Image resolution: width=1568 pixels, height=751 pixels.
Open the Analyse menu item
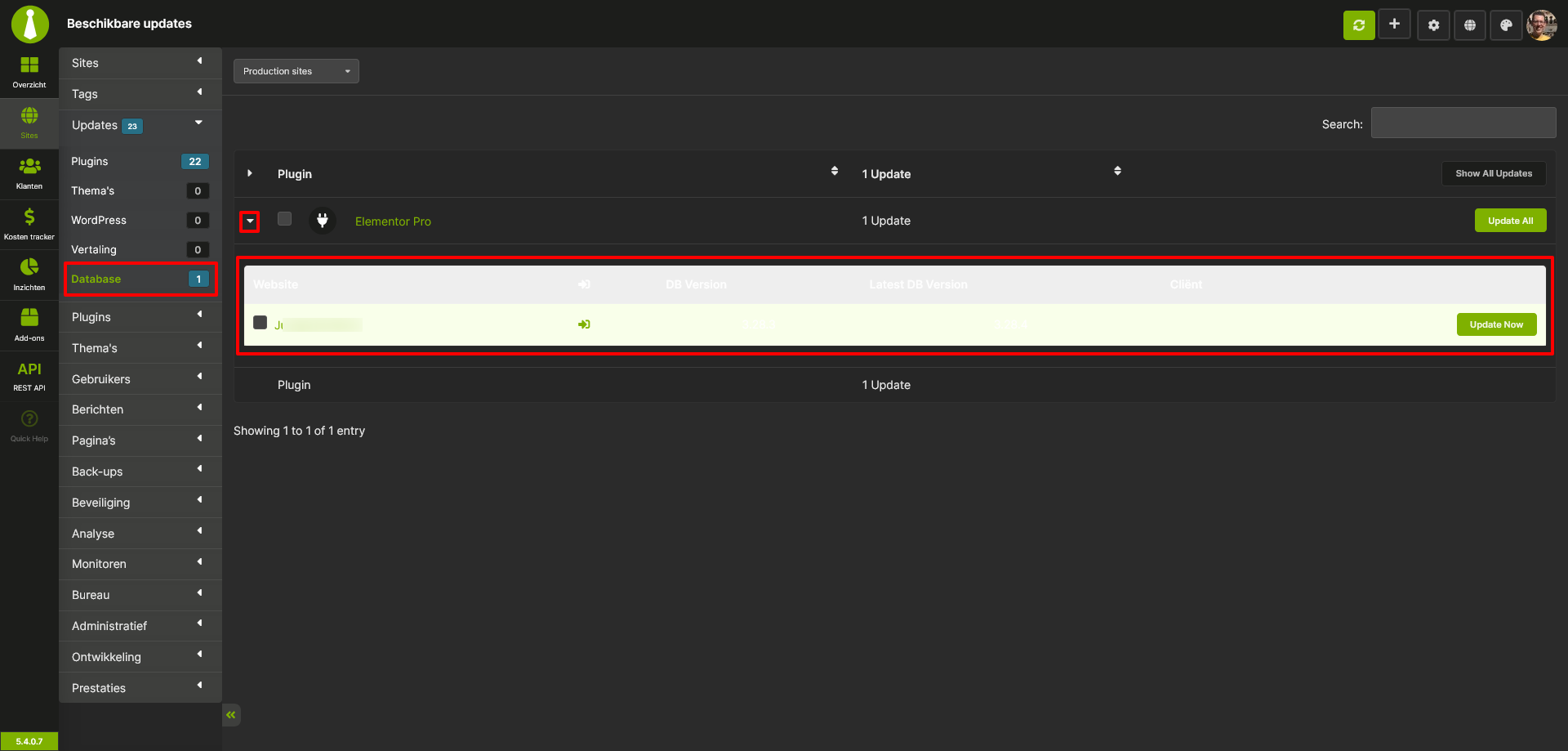tap(140, 534)
